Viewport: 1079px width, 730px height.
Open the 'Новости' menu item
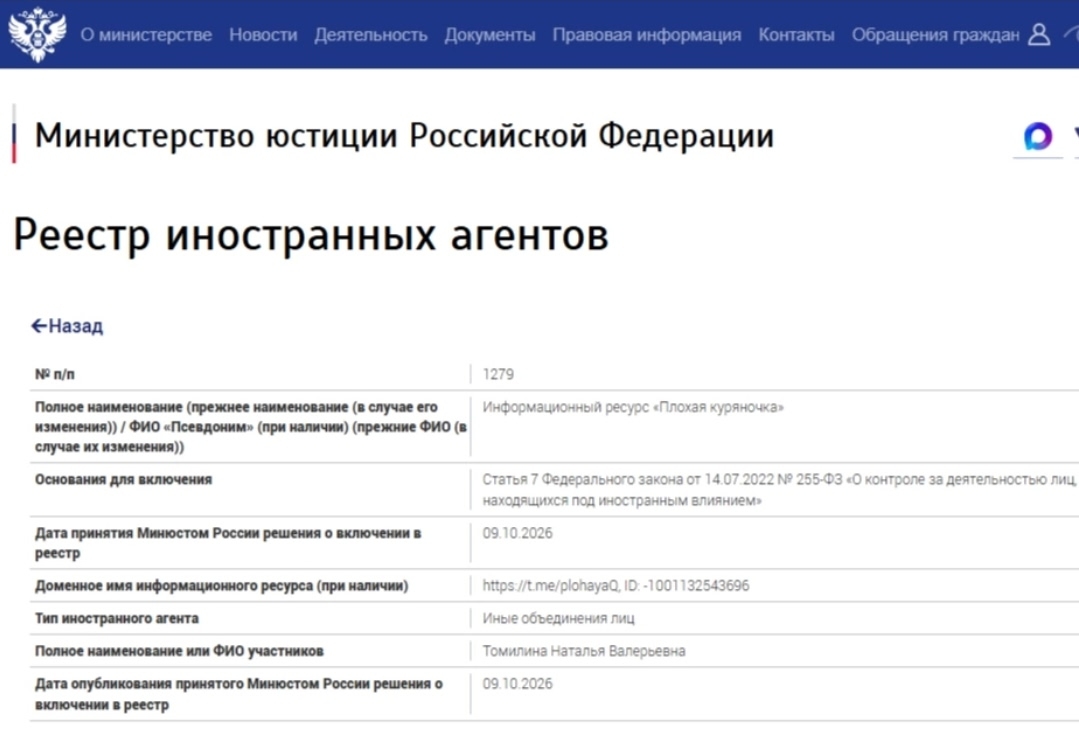pos(263,35)
